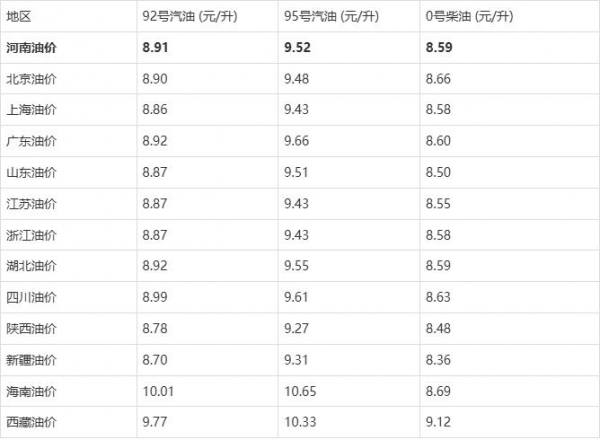
Task: Select the 北京油价 row label
Action: click(x=31, y=78)
